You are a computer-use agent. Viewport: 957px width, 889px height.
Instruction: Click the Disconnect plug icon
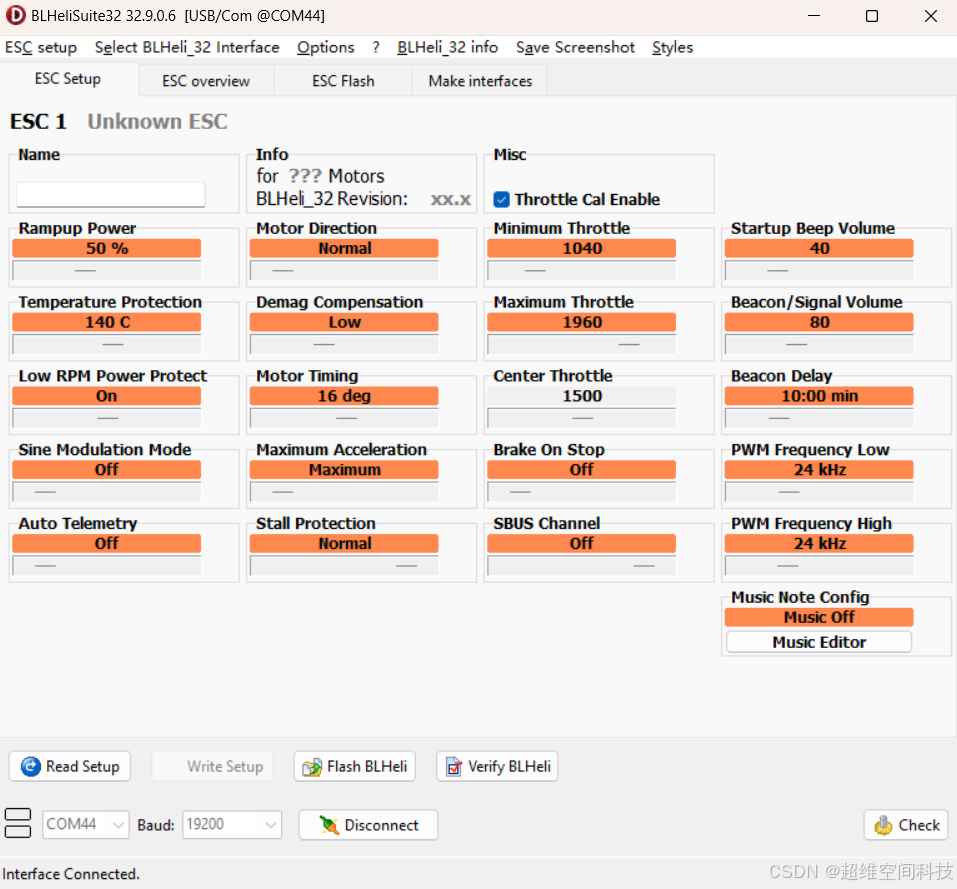(329, 825)
